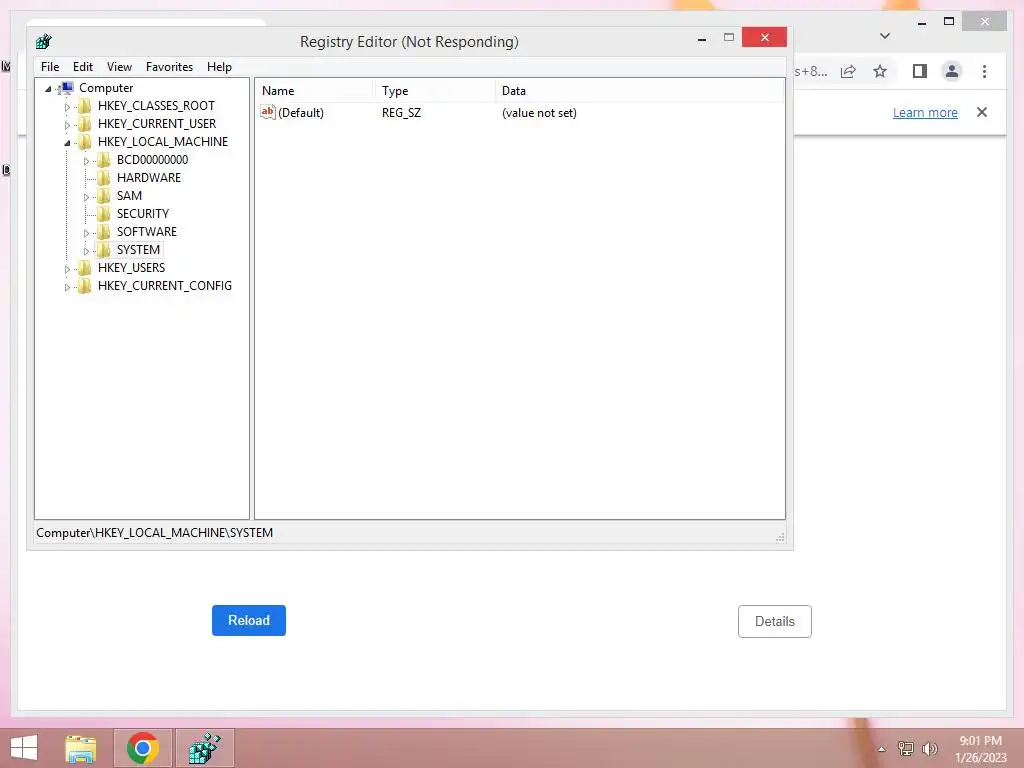Screen dimensions: 1024x768
Task: Open the View menu
Action: pyautogui.click(x=120, y=67)
